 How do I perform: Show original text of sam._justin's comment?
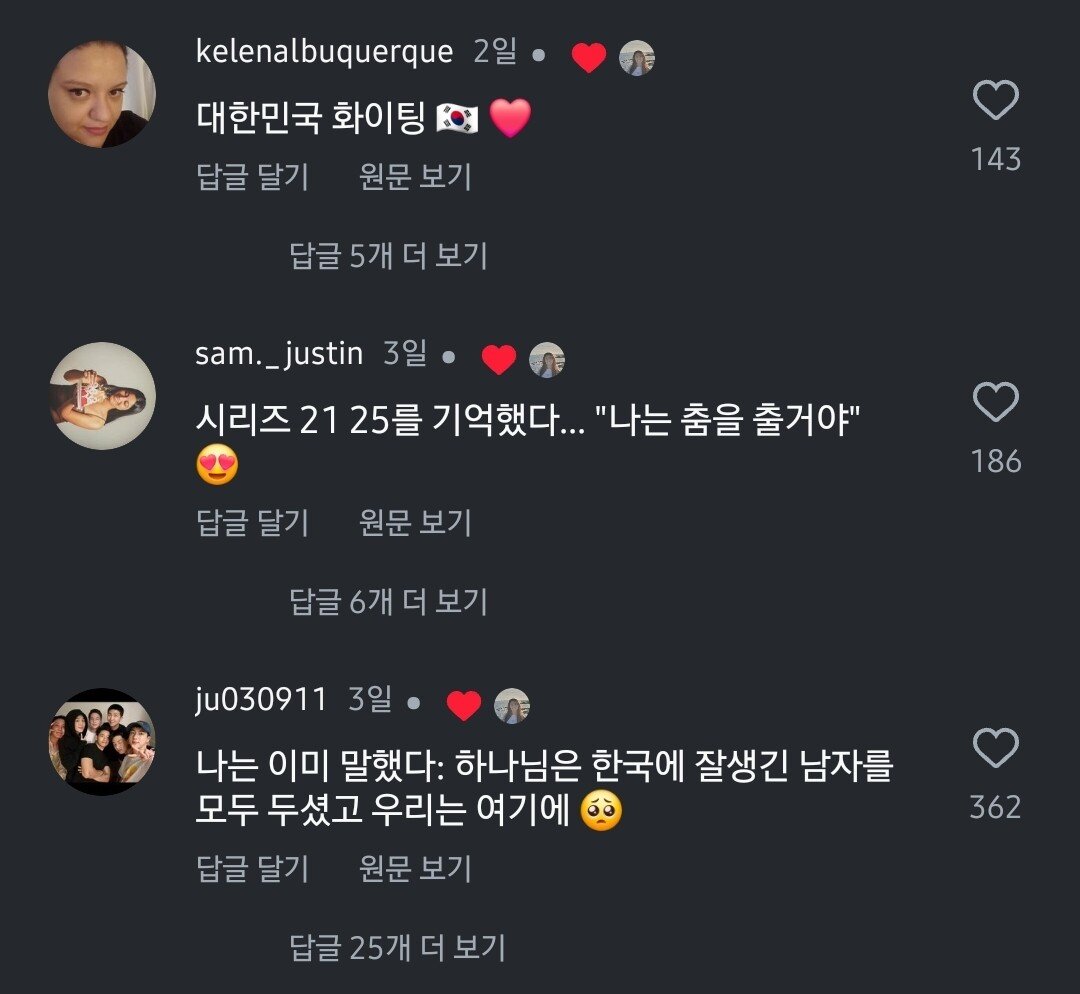[x=415, y=523]
